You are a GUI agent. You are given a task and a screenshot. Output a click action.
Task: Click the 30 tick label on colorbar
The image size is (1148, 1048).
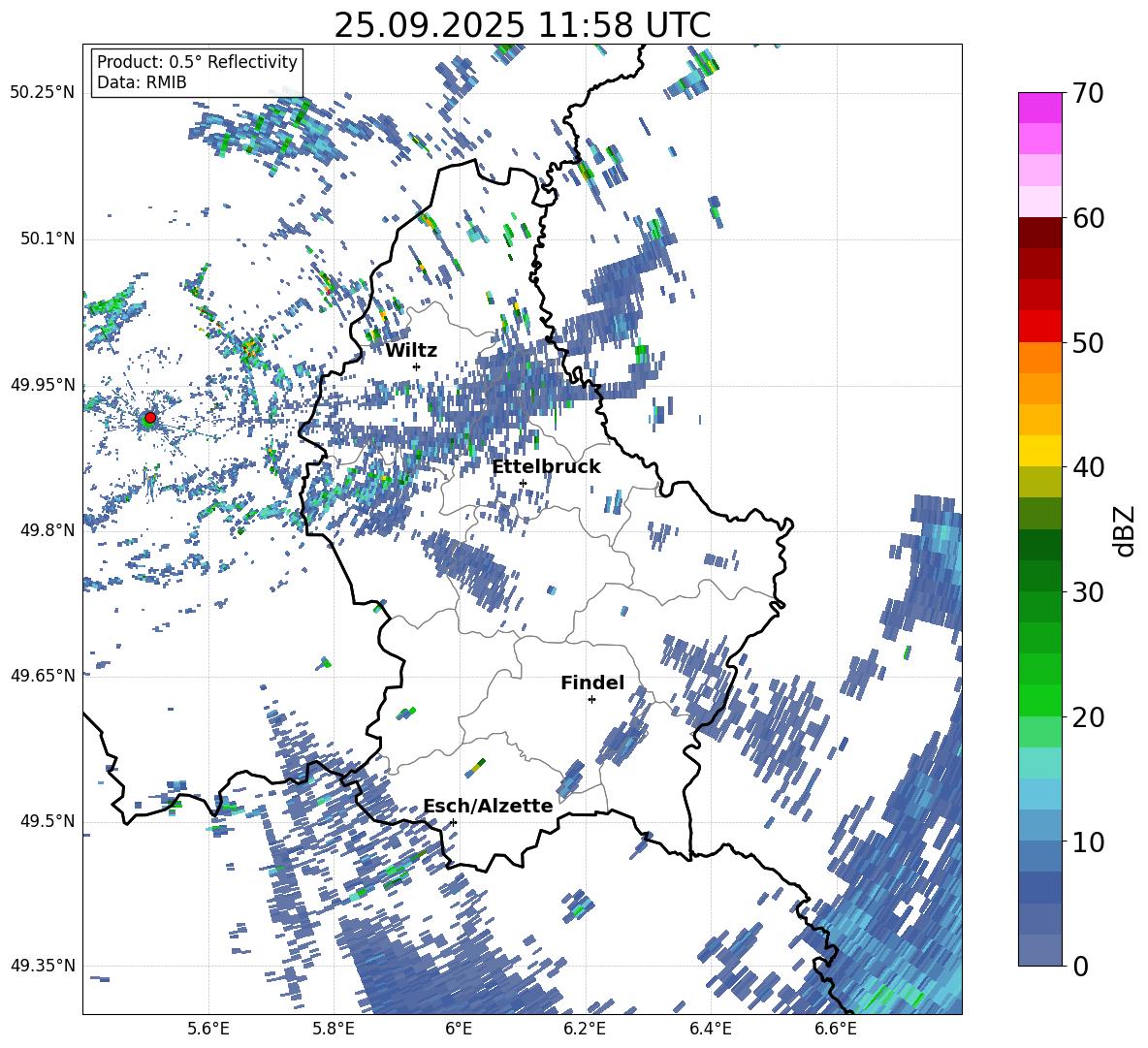pos(1088,591)
